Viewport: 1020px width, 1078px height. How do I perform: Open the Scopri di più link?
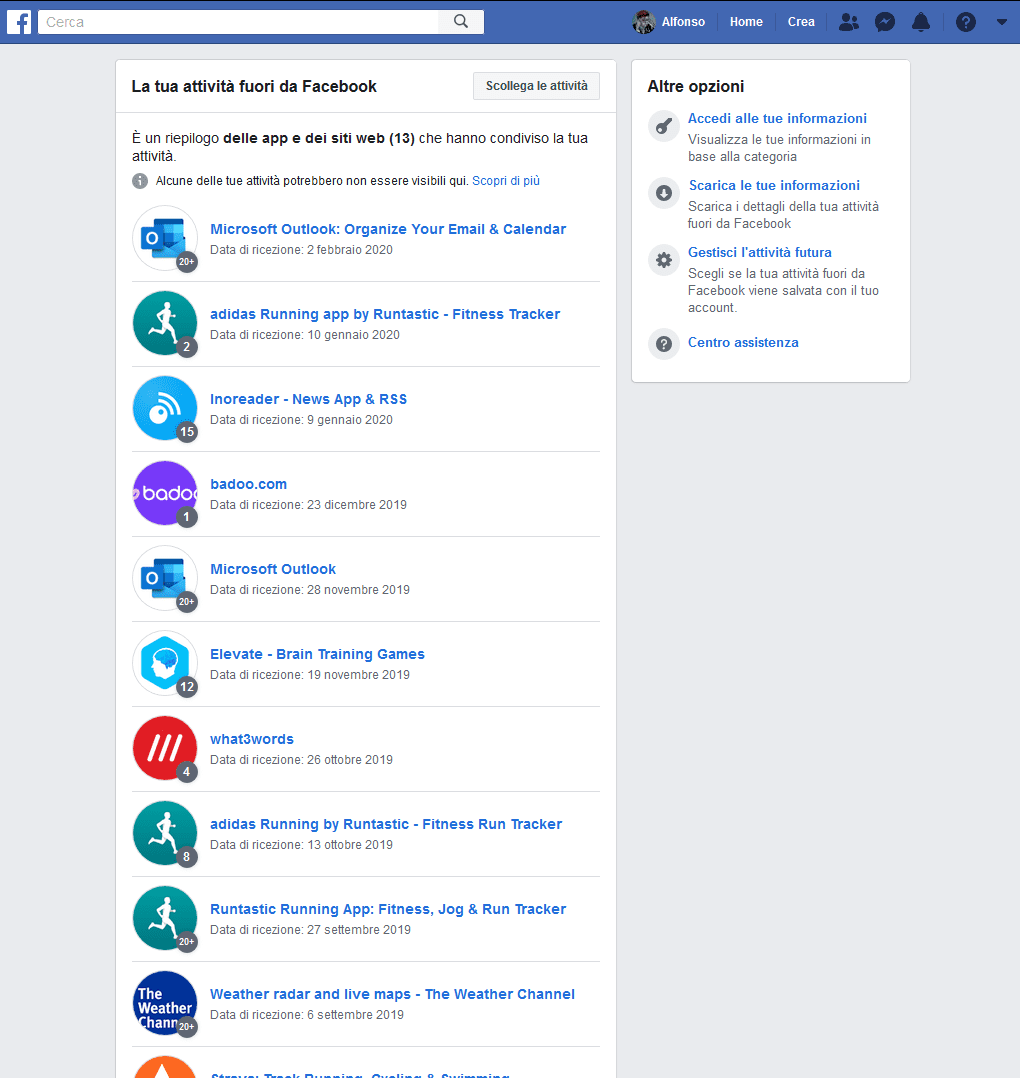506,181
